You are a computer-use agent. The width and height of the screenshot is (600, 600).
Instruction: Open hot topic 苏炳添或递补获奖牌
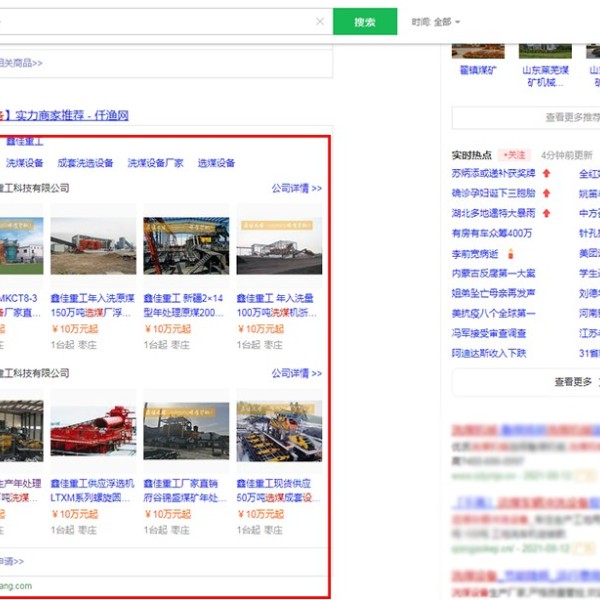coord(493,173)
